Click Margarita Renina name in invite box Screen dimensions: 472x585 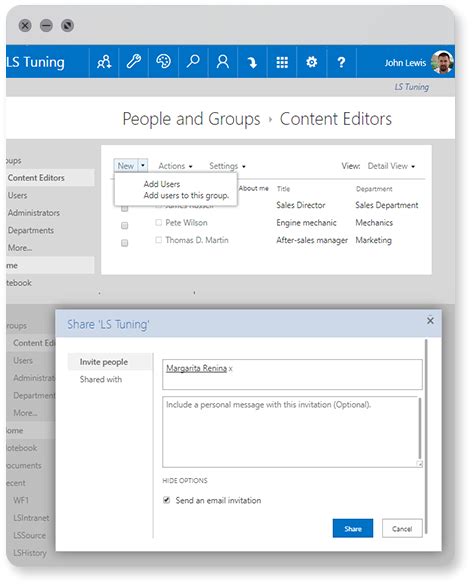pyautogui.click(x=196, y=368)
